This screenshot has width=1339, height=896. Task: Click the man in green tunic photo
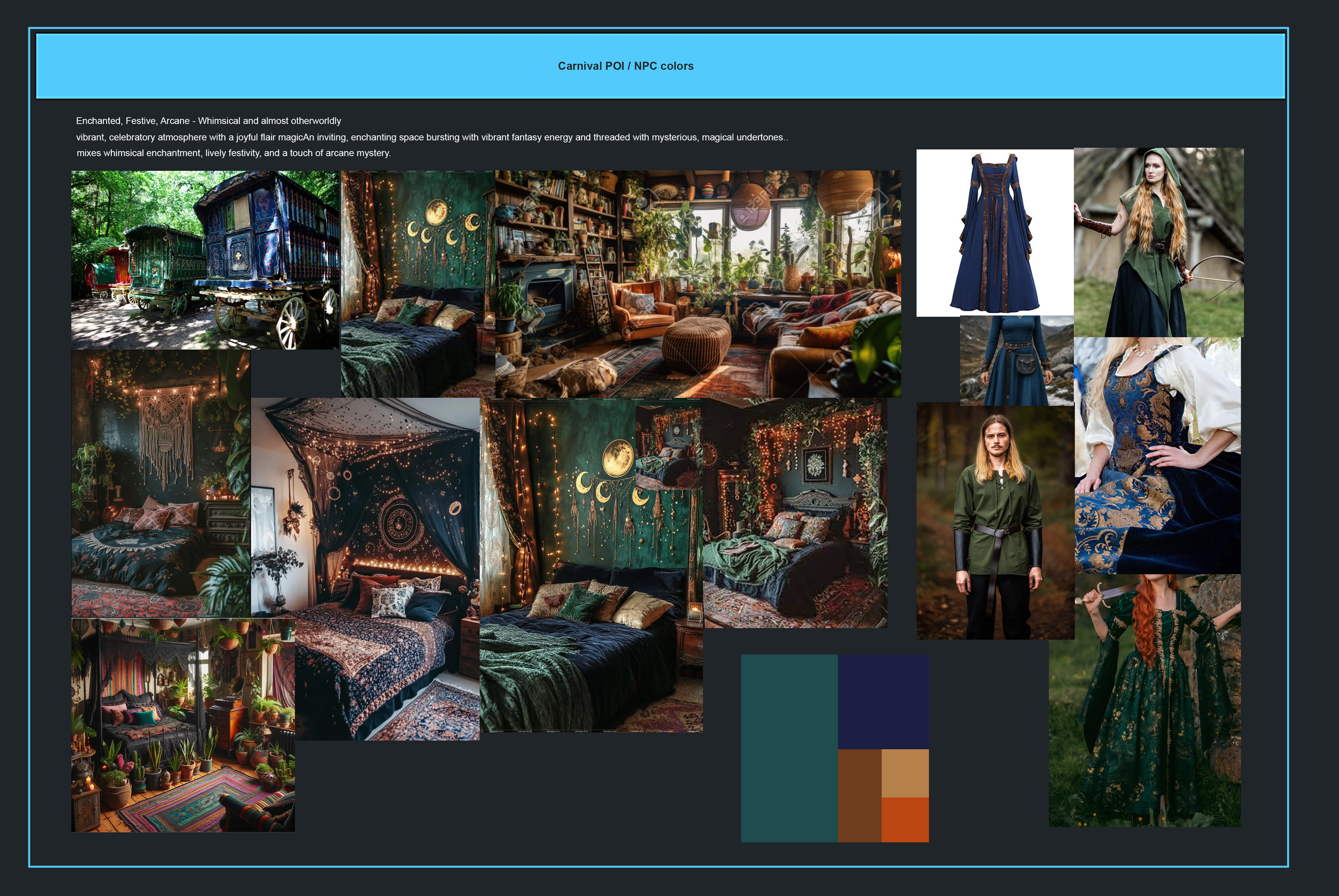(995, 521)
